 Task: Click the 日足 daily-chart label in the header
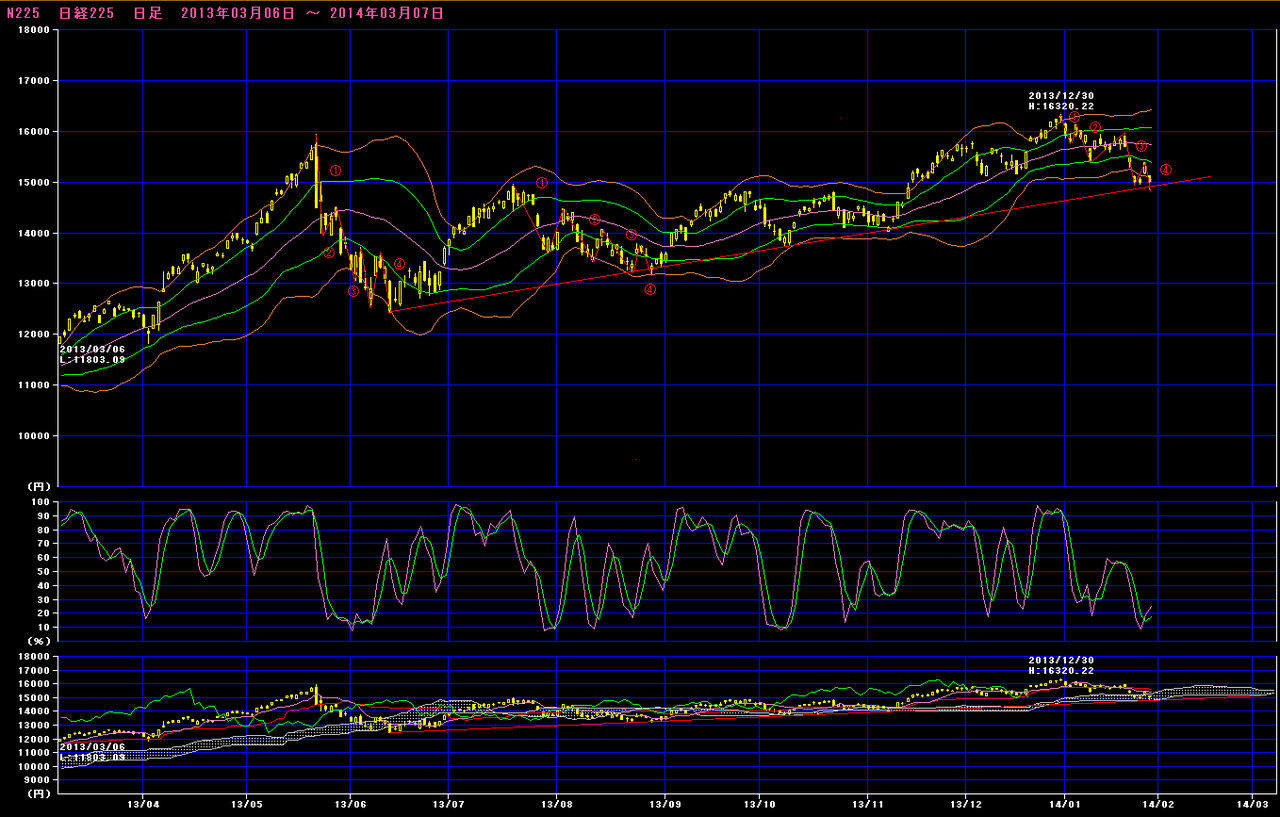click(x=148, y=13)
